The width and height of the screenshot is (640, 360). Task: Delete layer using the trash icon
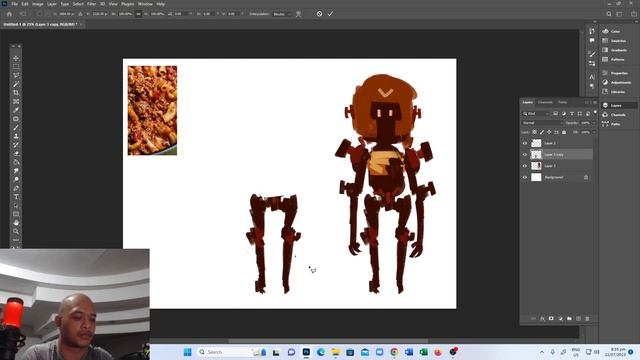tap(587, 318)
